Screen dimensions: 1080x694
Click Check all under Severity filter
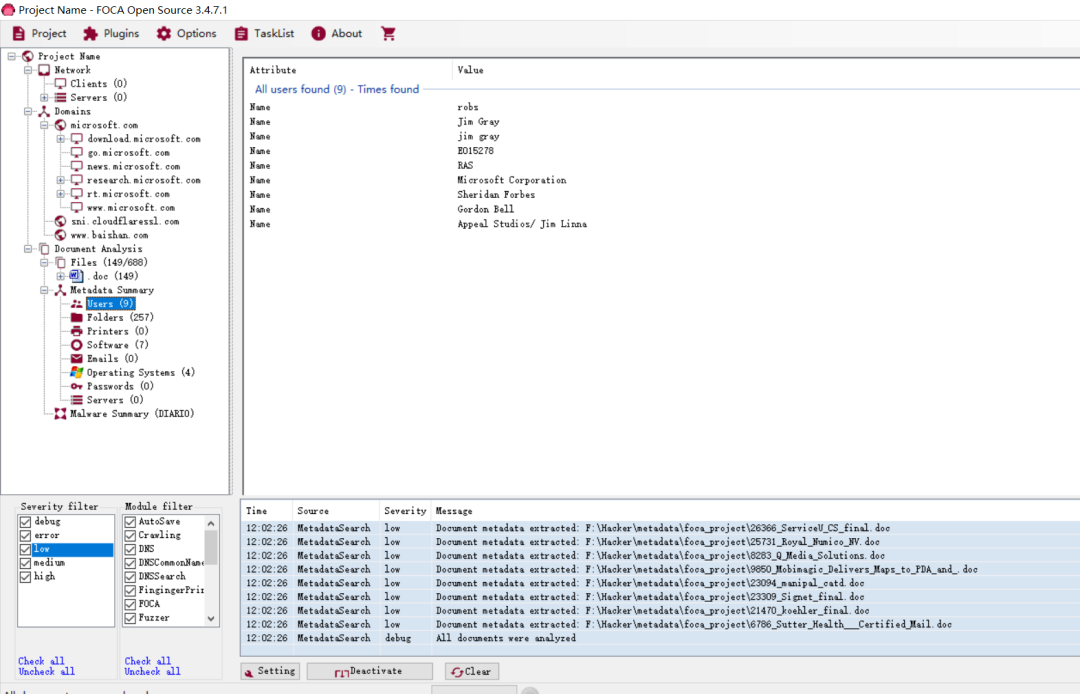coord(41,661)
